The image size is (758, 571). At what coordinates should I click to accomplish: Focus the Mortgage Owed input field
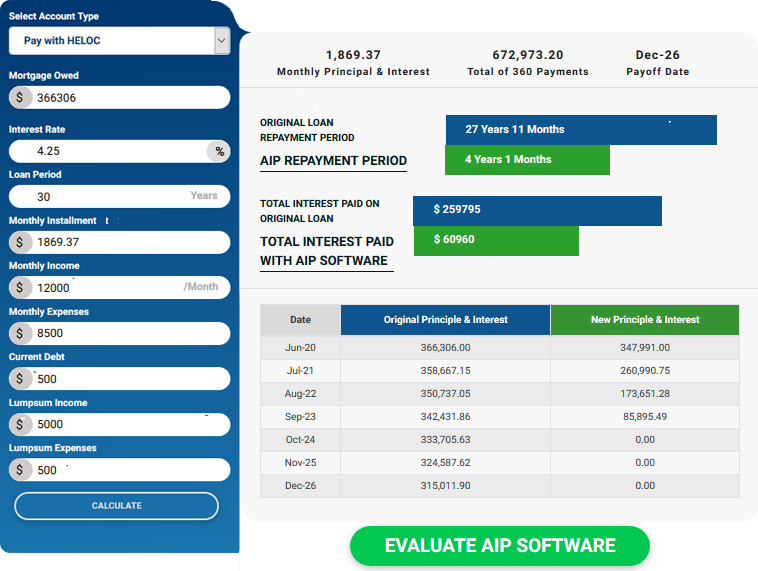point(130,98)
